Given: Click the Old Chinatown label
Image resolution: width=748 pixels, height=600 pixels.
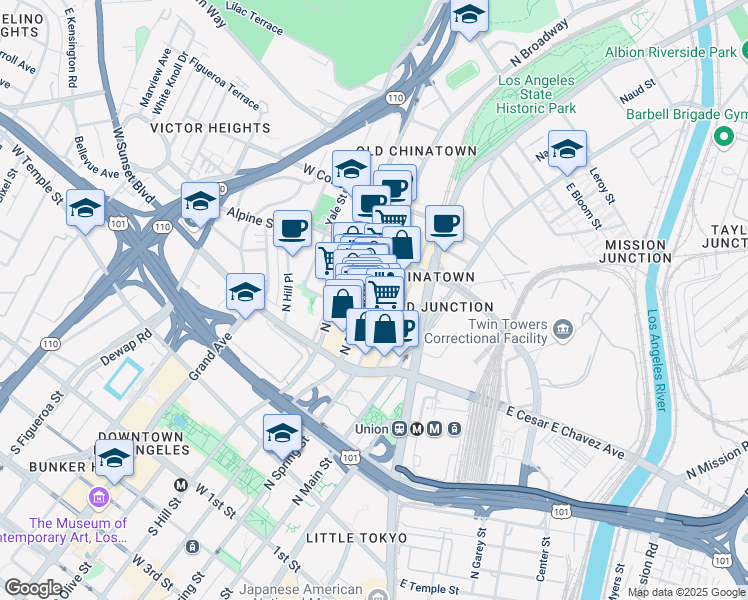Looking at the screenshot, I should pyautogui.click(x=416, y=151).
